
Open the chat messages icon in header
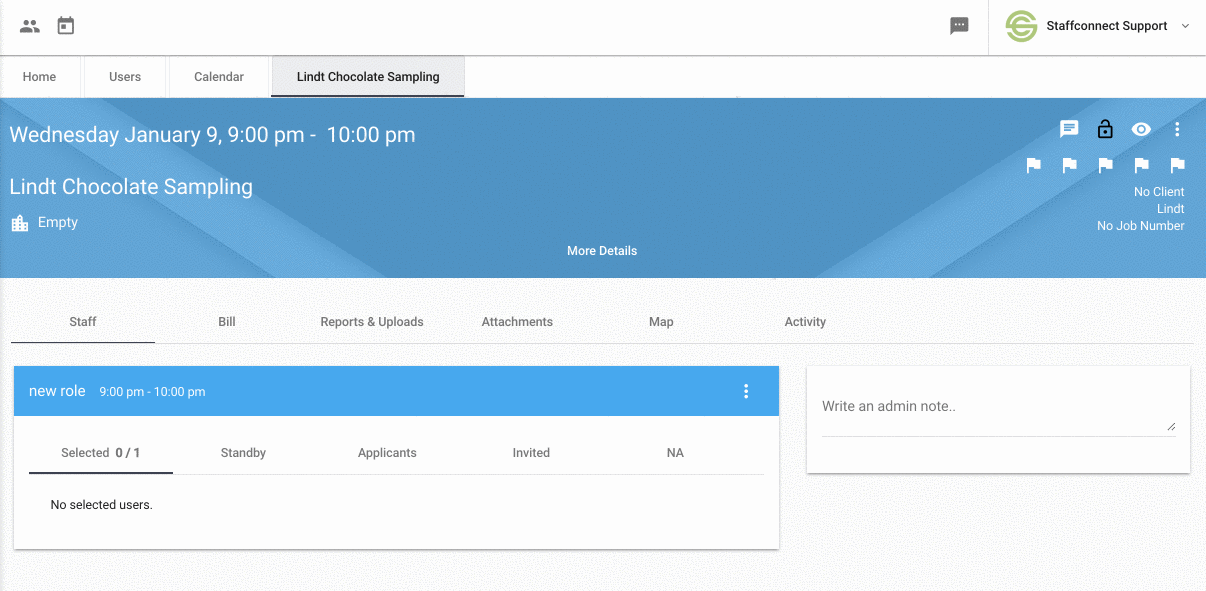(x=960, y=26)
